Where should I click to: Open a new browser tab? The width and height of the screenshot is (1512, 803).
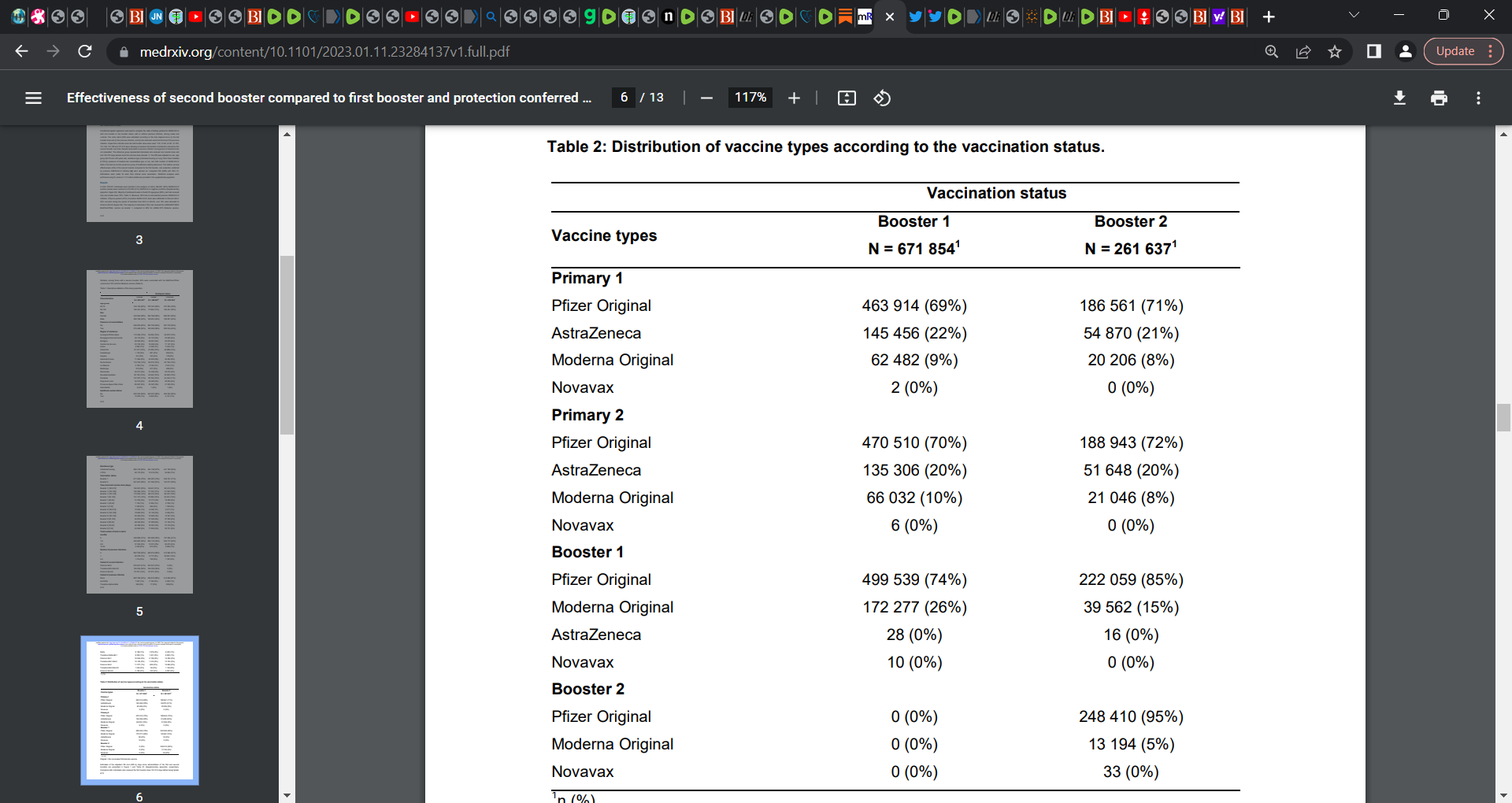click(x=1269, y=17)
